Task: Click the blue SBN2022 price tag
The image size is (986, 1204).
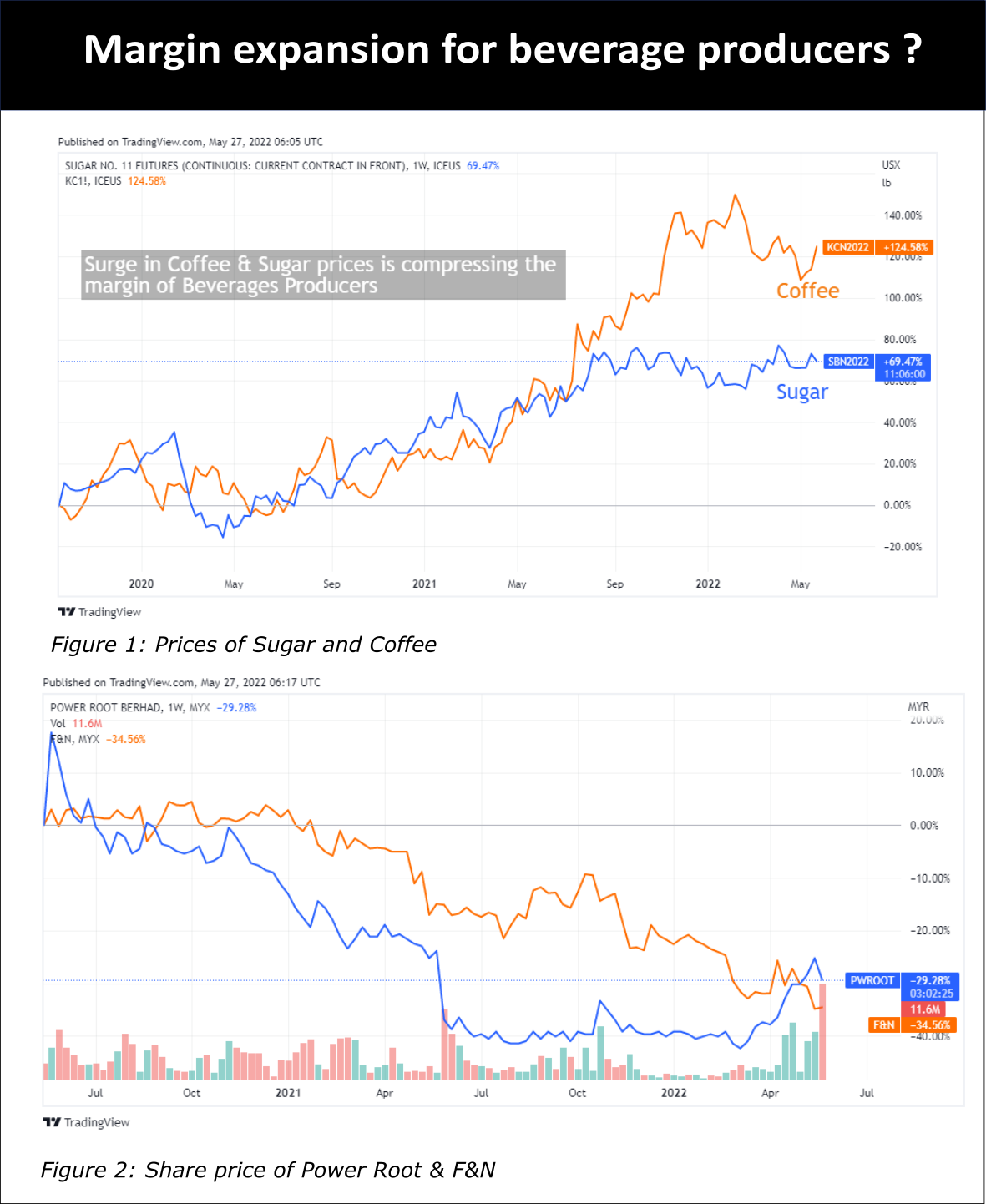Action: click(x=847, y=362)
